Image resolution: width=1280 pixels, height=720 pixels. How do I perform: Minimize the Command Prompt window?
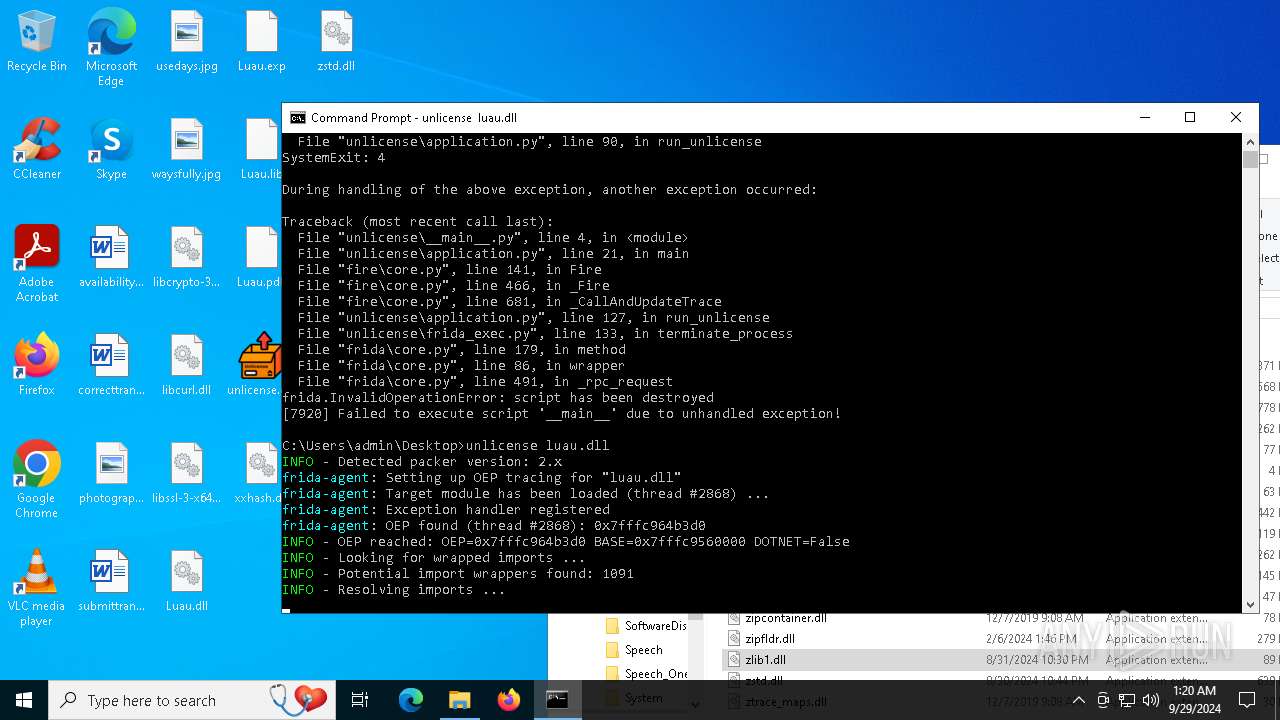[x=1144, y=117]
